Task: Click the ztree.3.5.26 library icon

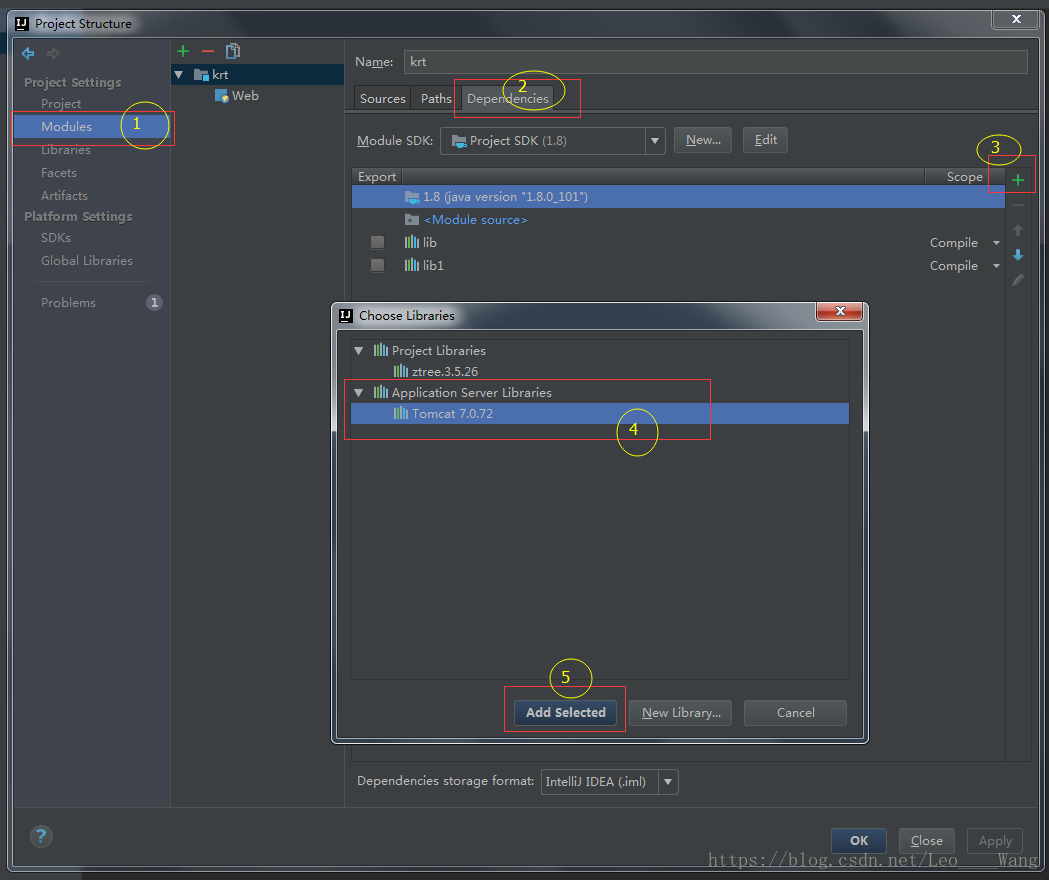Action: [401, 371]
